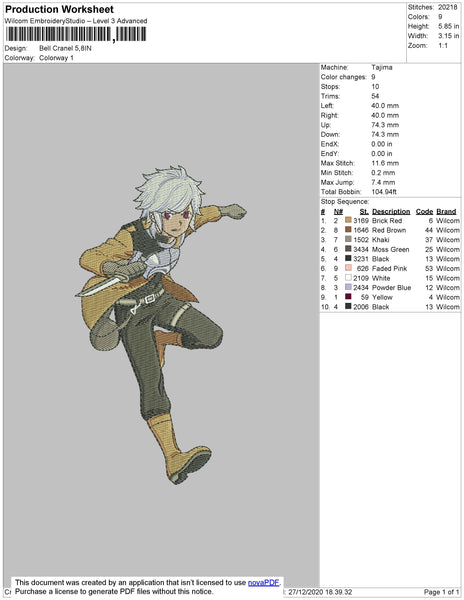Image resolution: width=464 pixels, height=600 pixels.
Task: Click the design name 'Bell Cranel 5,8IN'
Action: [65, 48]
